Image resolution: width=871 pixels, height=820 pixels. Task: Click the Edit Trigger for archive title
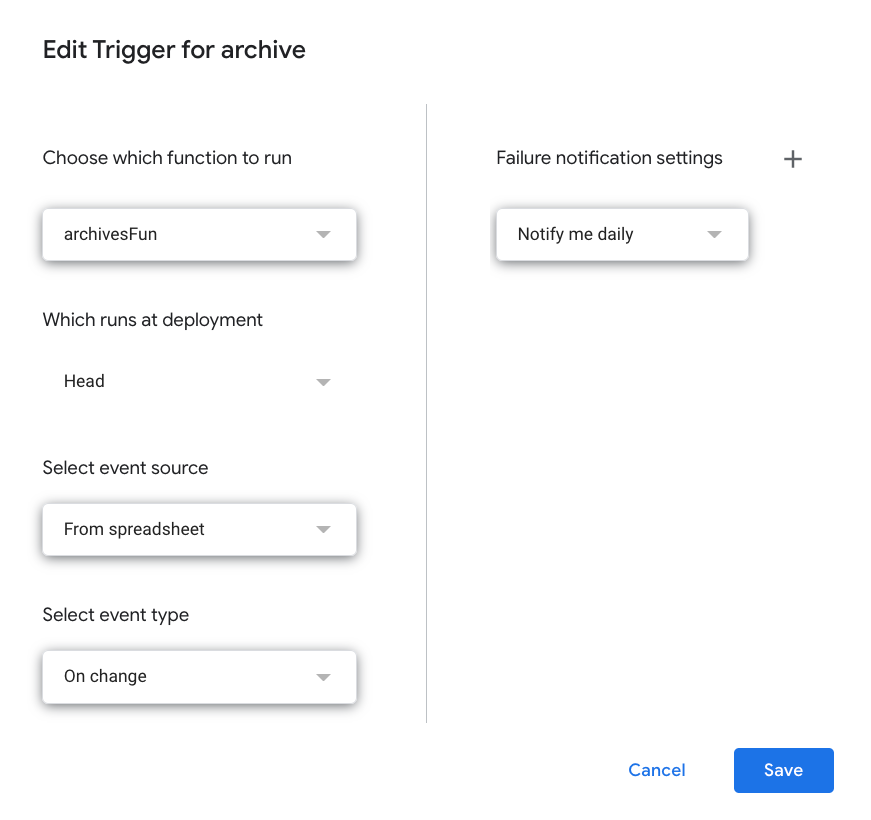pos(174,49)
